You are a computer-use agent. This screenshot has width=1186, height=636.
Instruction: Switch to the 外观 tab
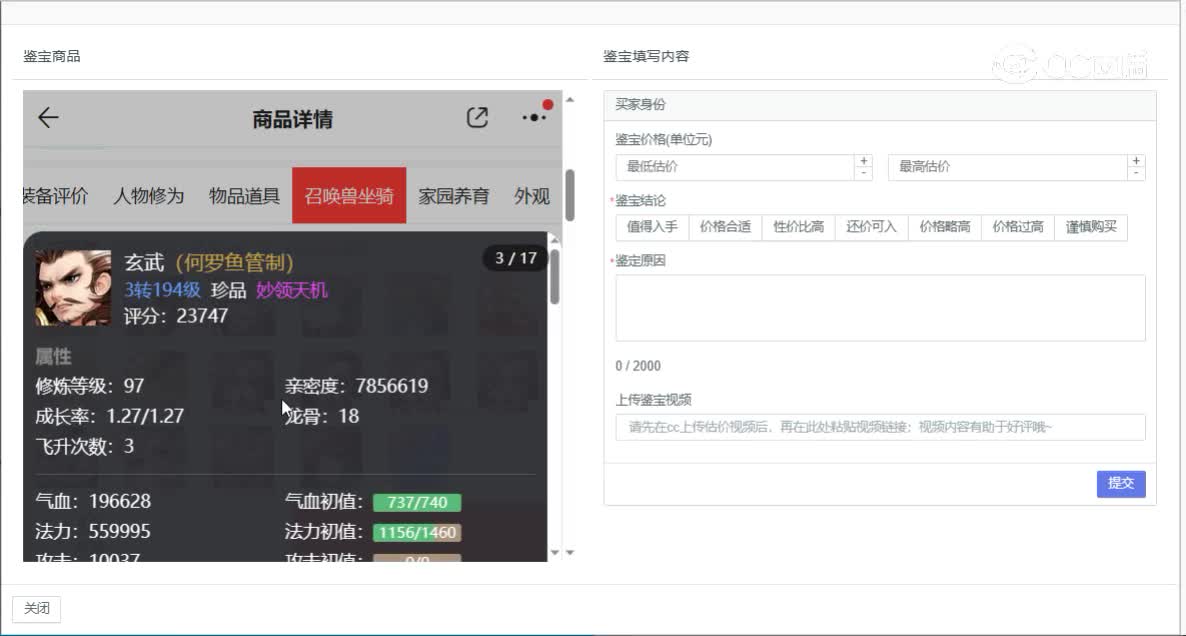click(531, 197)
